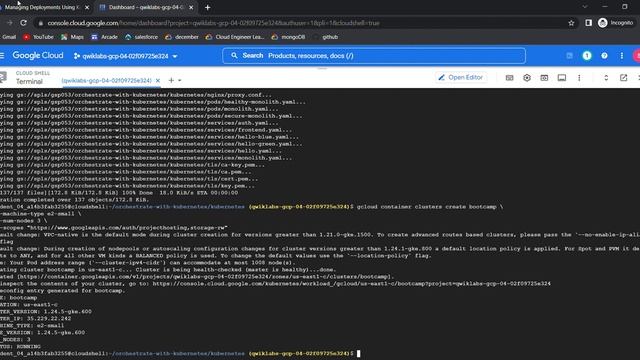Open the Arcade bookmark
This screenshot has width=640, height=360.
coord(104,37)
